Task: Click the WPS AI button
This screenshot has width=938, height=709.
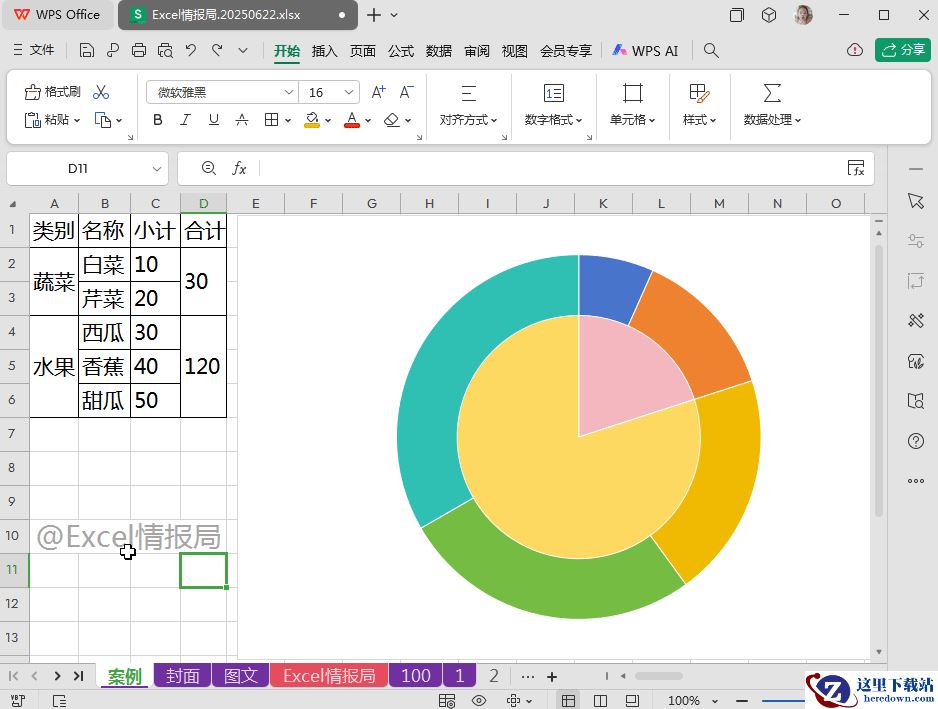Action: coord(645,51)
